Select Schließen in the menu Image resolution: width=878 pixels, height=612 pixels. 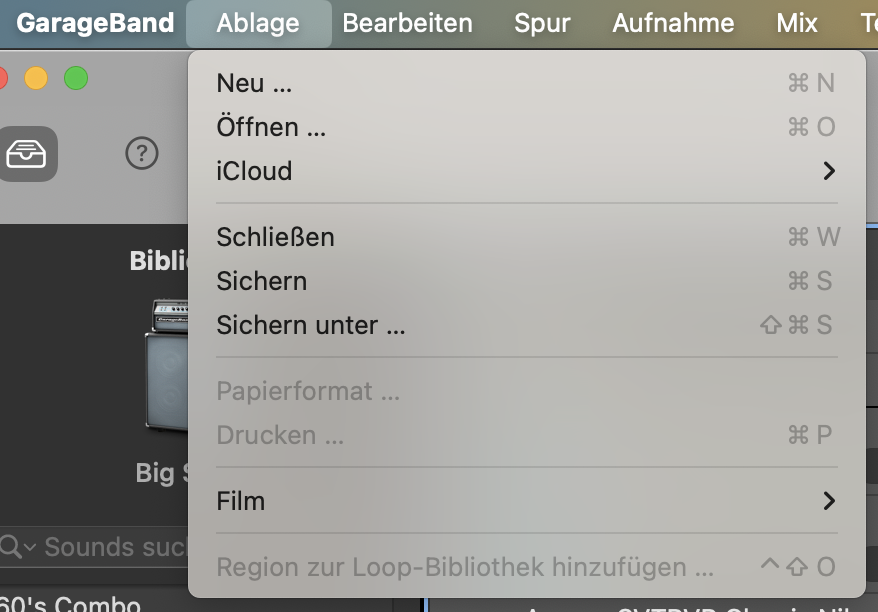point(527,237)
